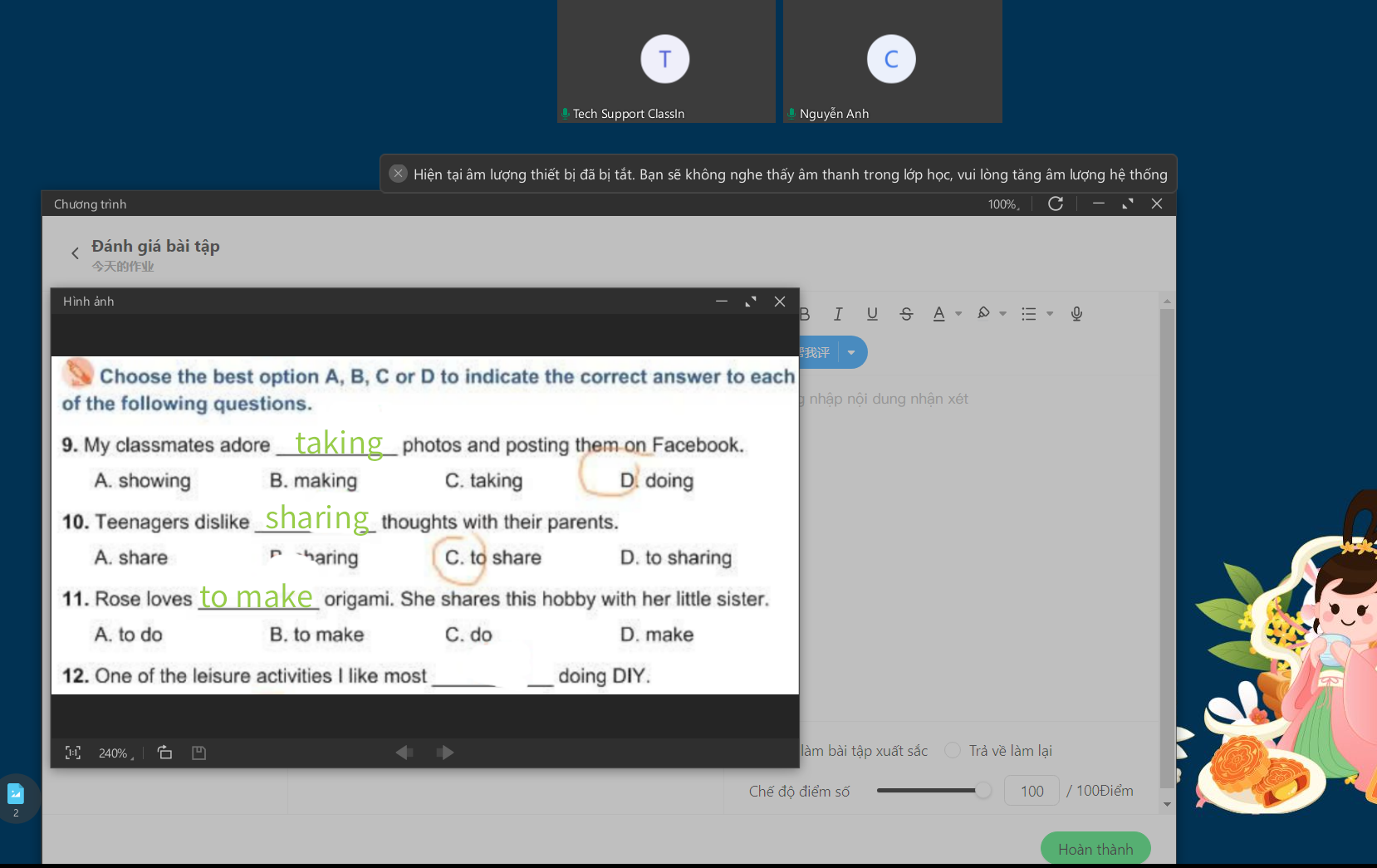This screenshot has height=868, width=1377.
Task: Expand the highlighter color dropdown
Action: tap(1003, 314)
